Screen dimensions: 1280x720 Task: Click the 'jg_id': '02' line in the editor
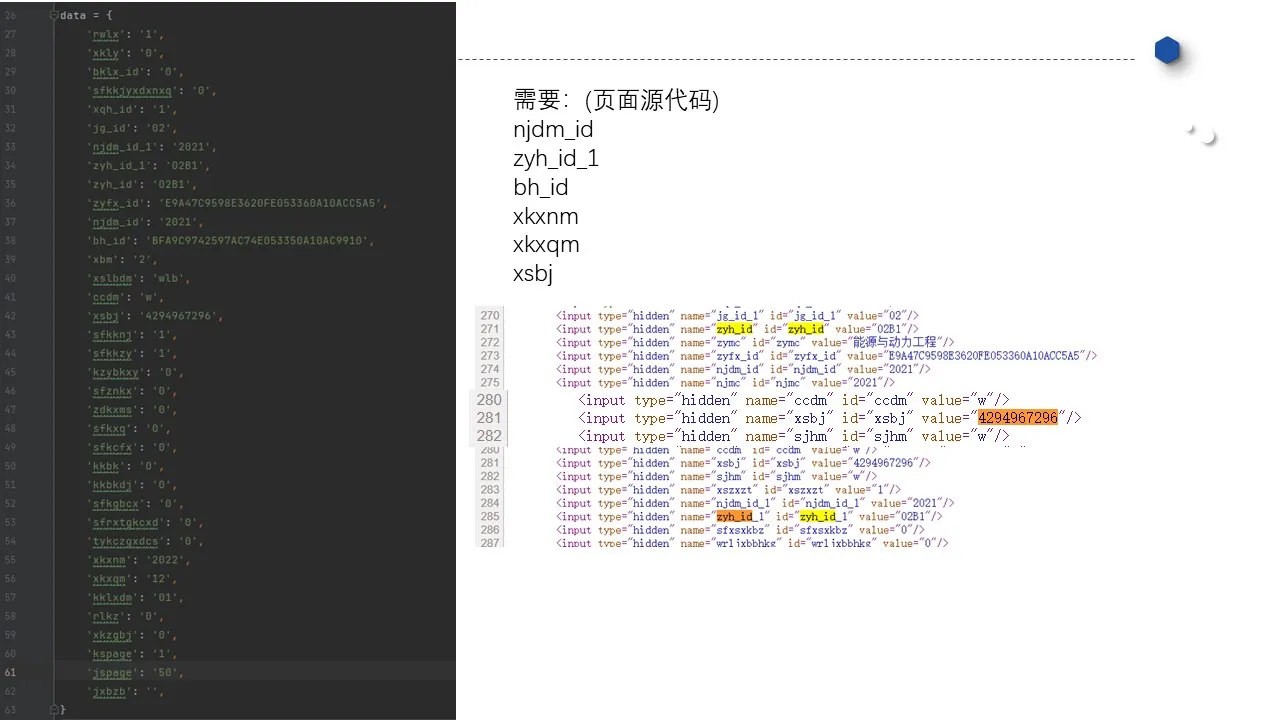pyautogui.click(x=133, y=128)
